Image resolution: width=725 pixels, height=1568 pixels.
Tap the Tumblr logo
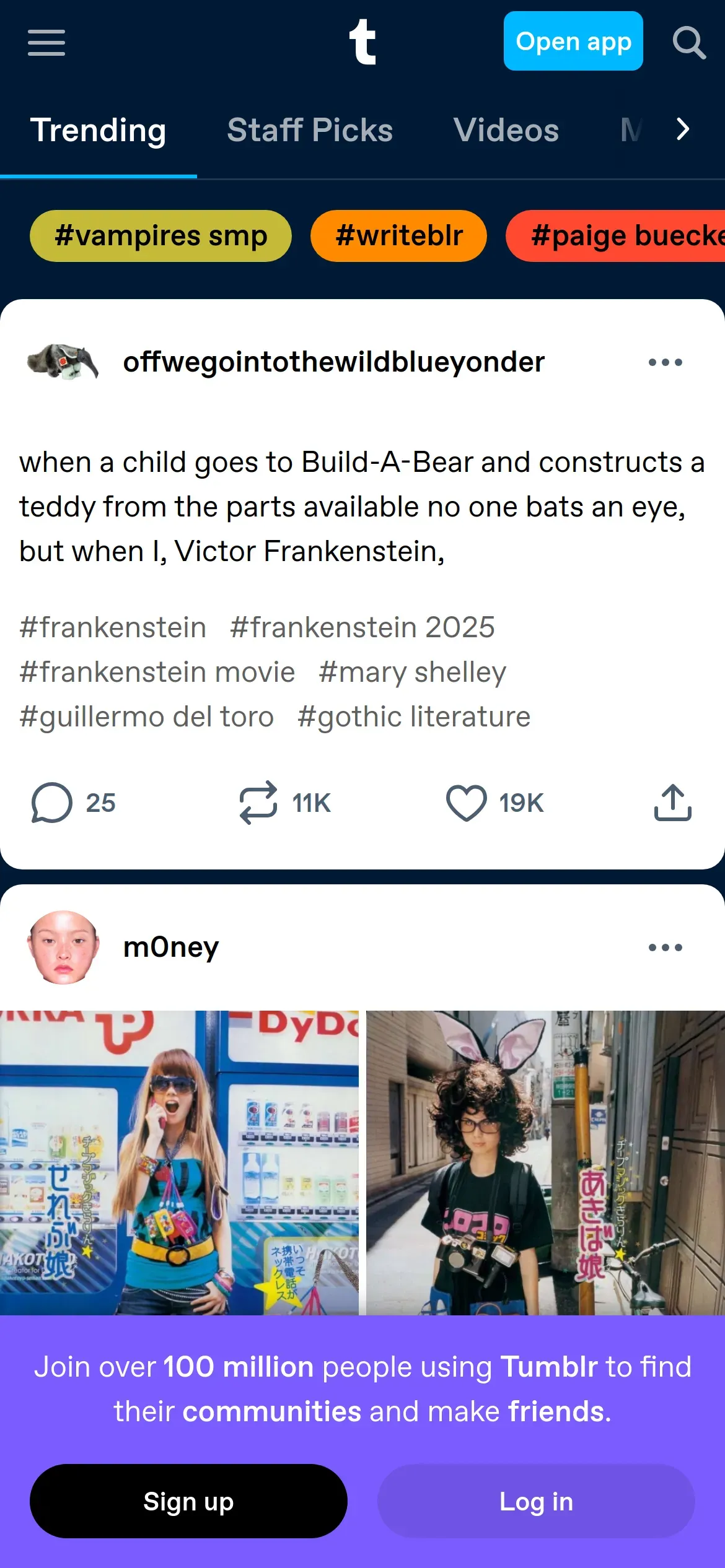click(362, 41)
